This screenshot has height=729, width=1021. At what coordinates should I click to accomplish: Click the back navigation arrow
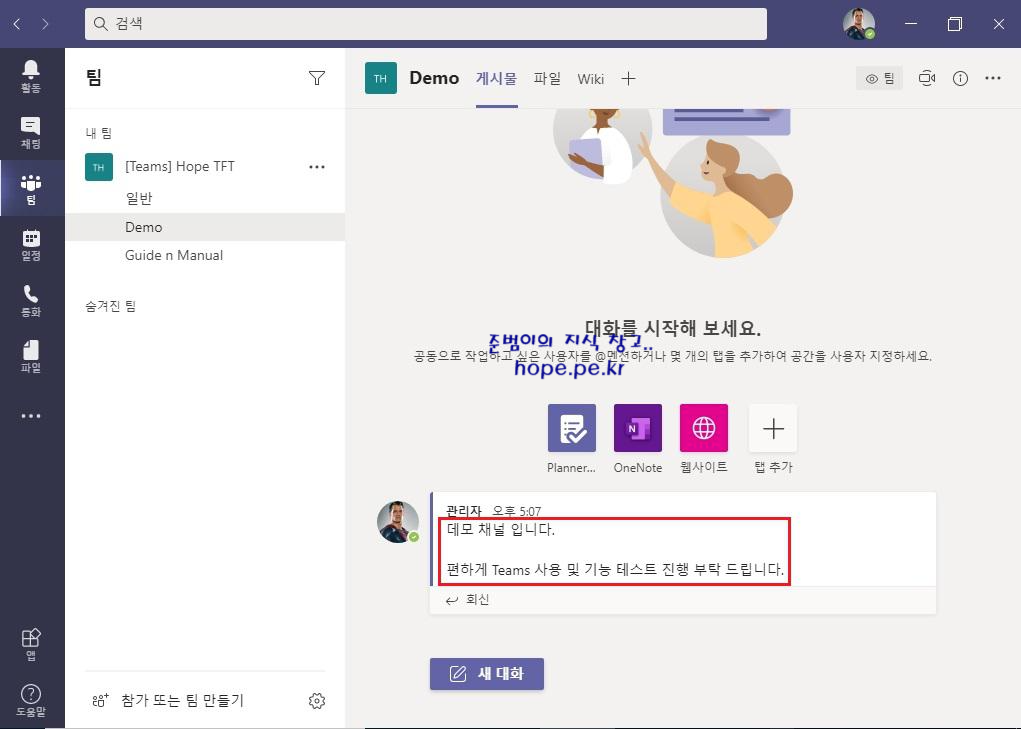click(18, 24)
